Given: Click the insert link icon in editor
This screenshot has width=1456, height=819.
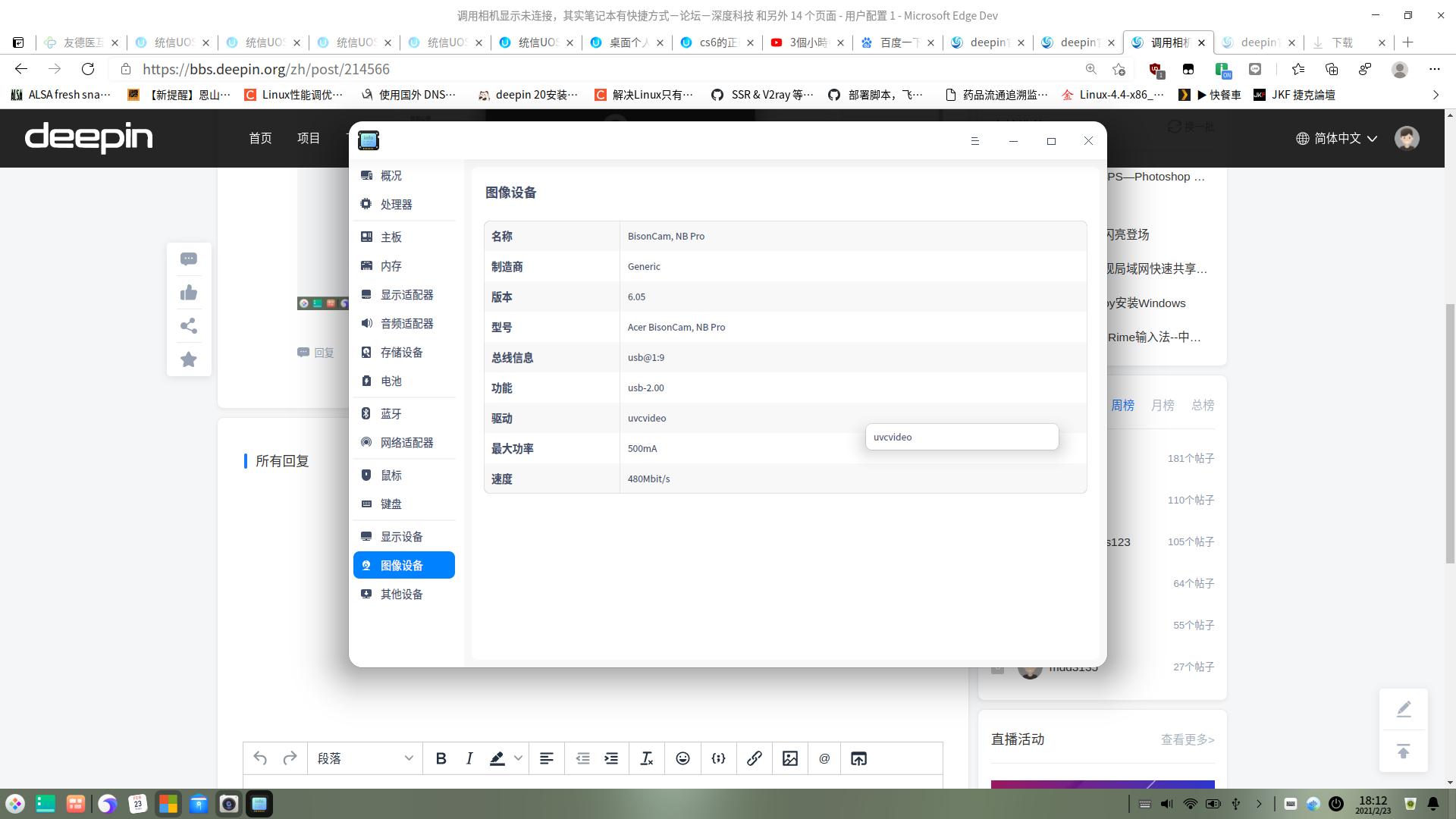Looking at the screenshot, I should pos(754,758).
